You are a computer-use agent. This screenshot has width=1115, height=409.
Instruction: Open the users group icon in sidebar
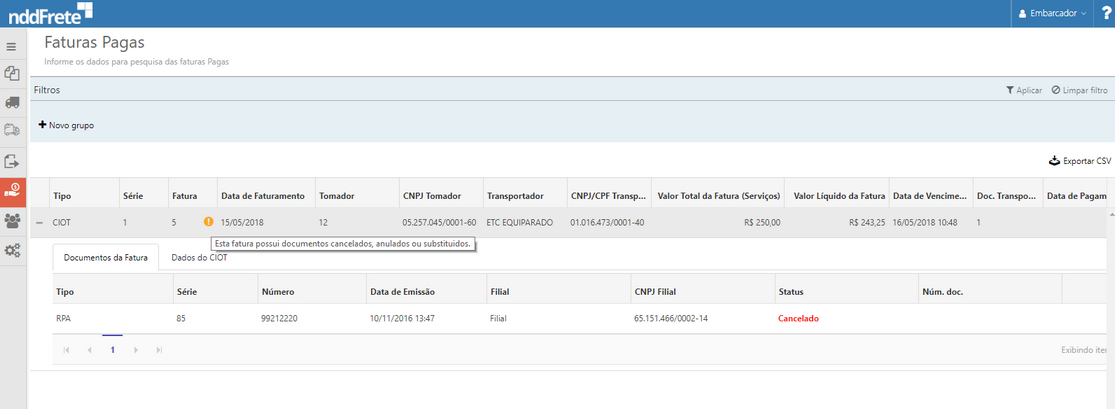click(x=12, y=221)
